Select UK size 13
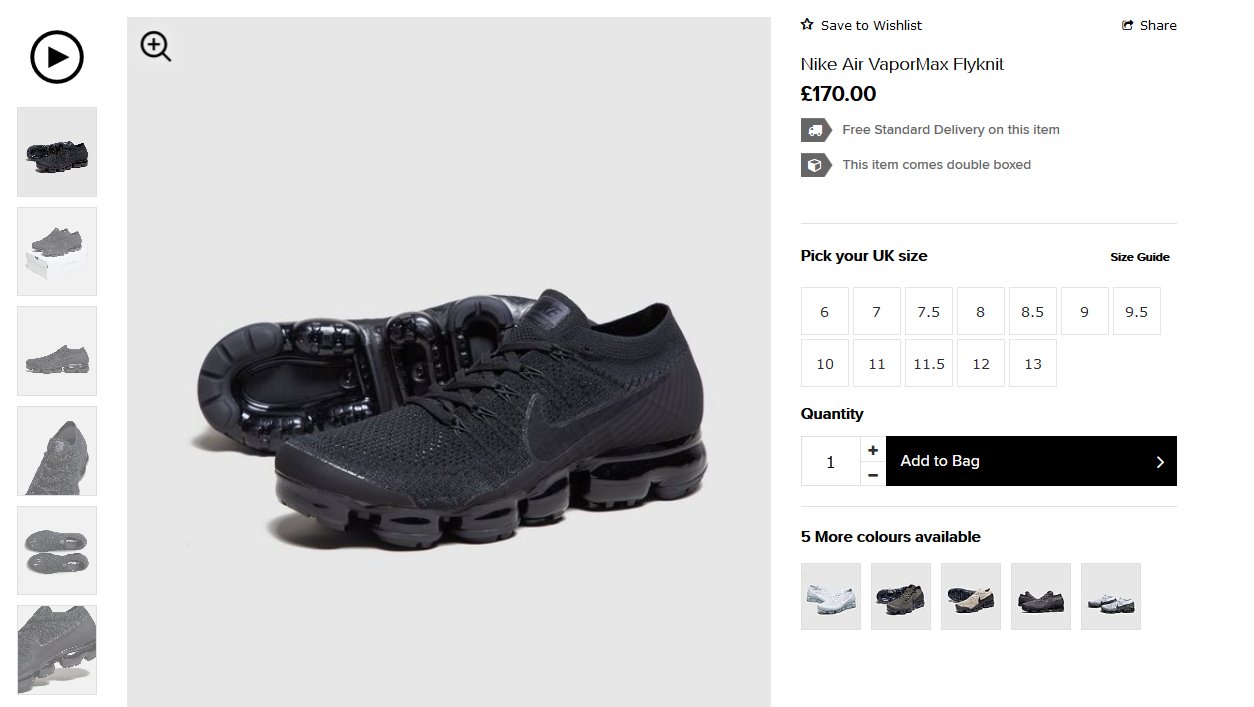1254x707 pixels. click(x=1033, y=363)
